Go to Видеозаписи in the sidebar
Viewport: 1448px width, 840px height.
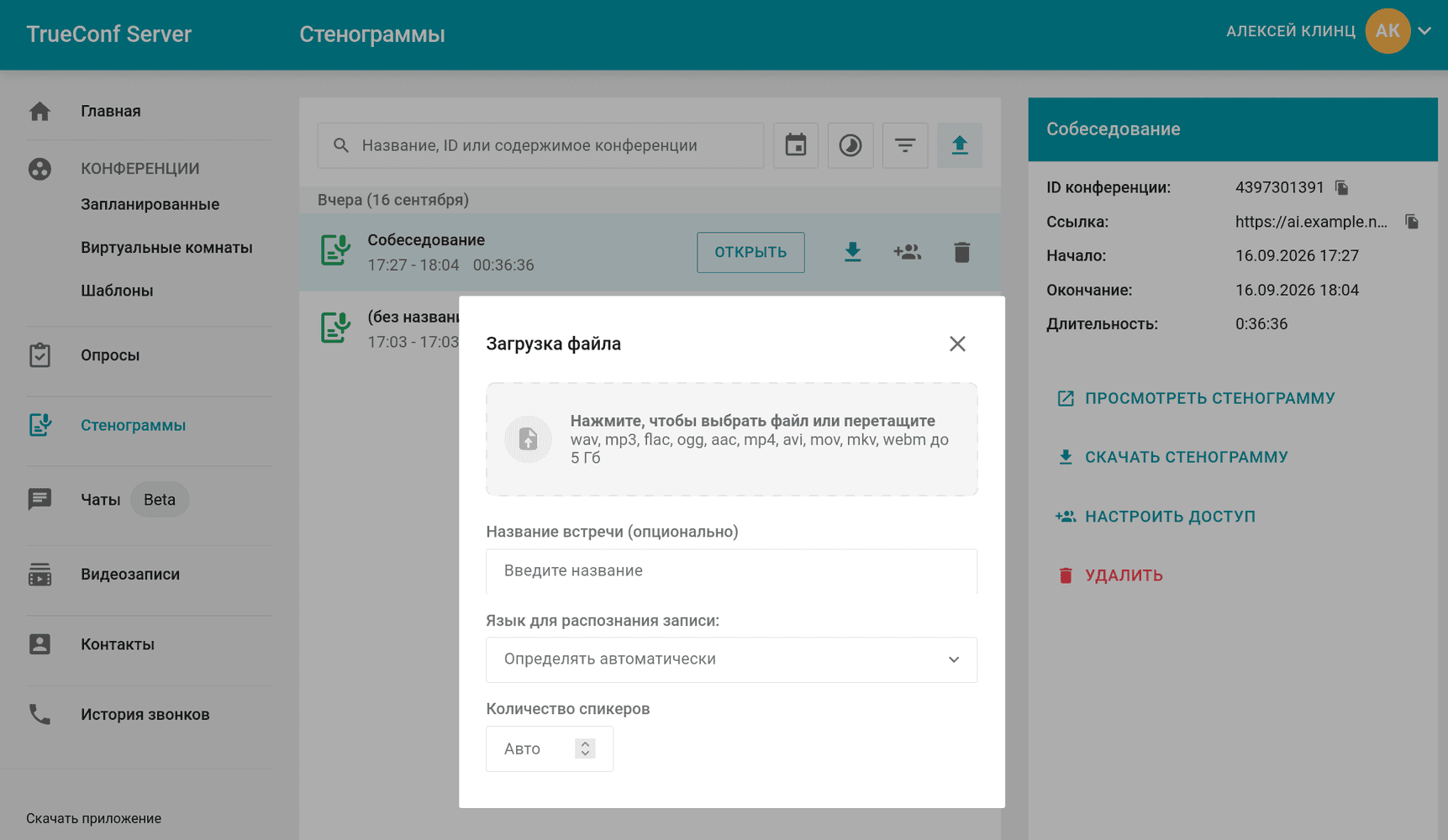[130, 575]
